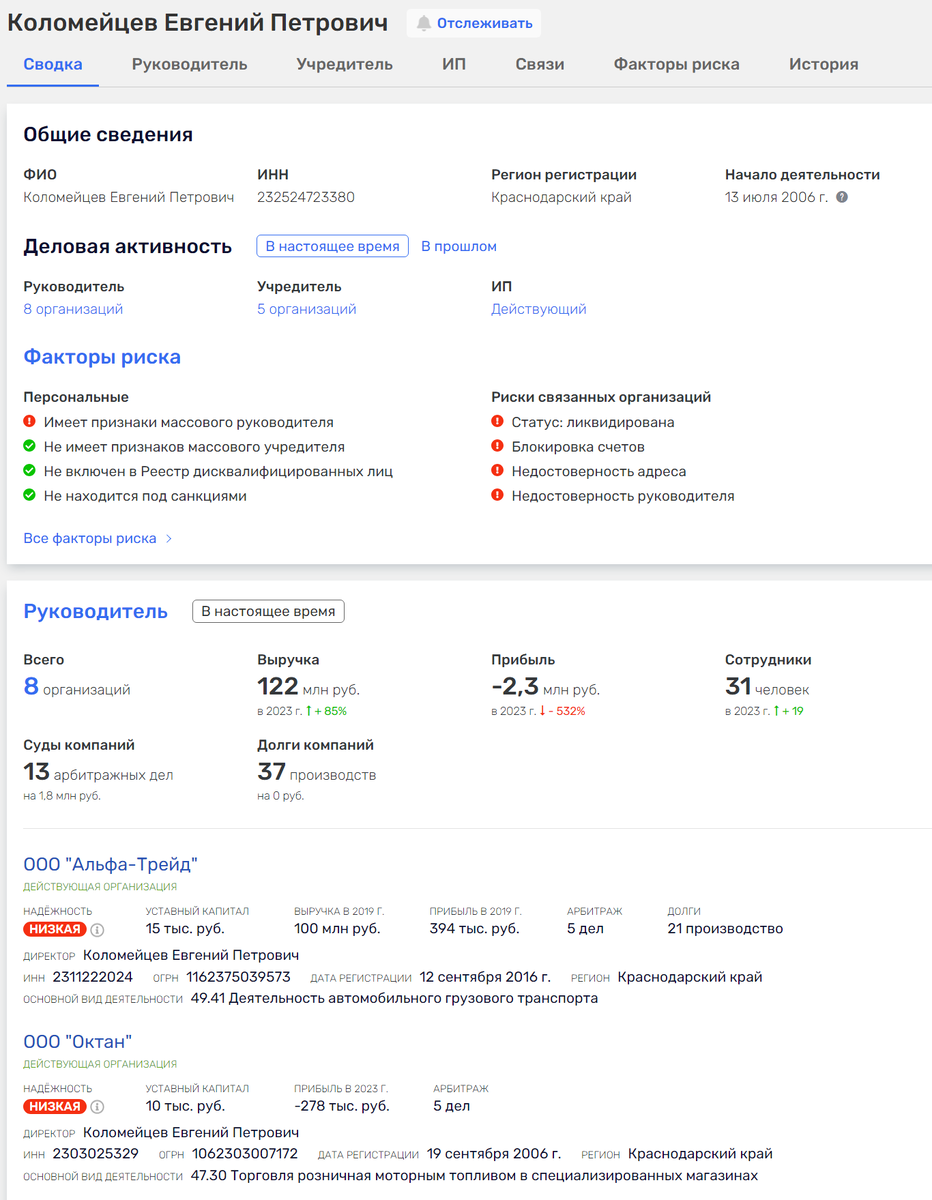Open the Факторы риска tab
Viewport: 932px width, 1200px height.
pyautogui.click(x=677, y=64)
